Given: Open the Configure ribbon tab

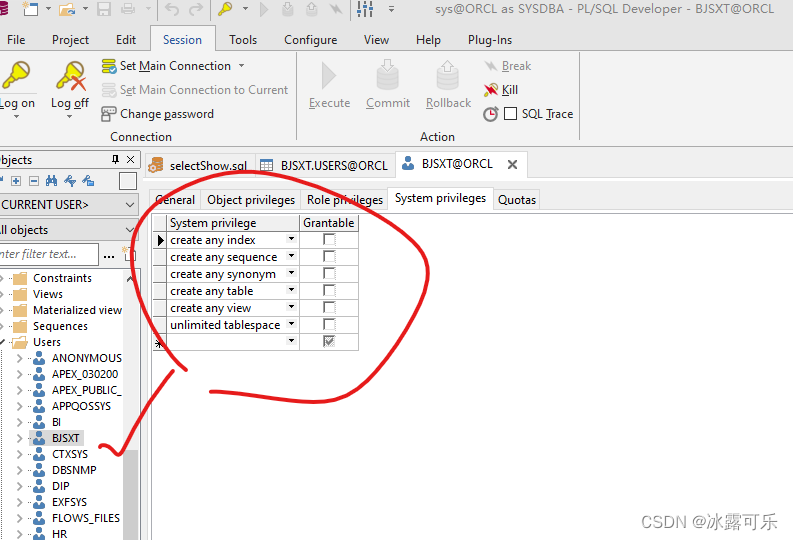Looking at the screenshot, I should point(311,40).
